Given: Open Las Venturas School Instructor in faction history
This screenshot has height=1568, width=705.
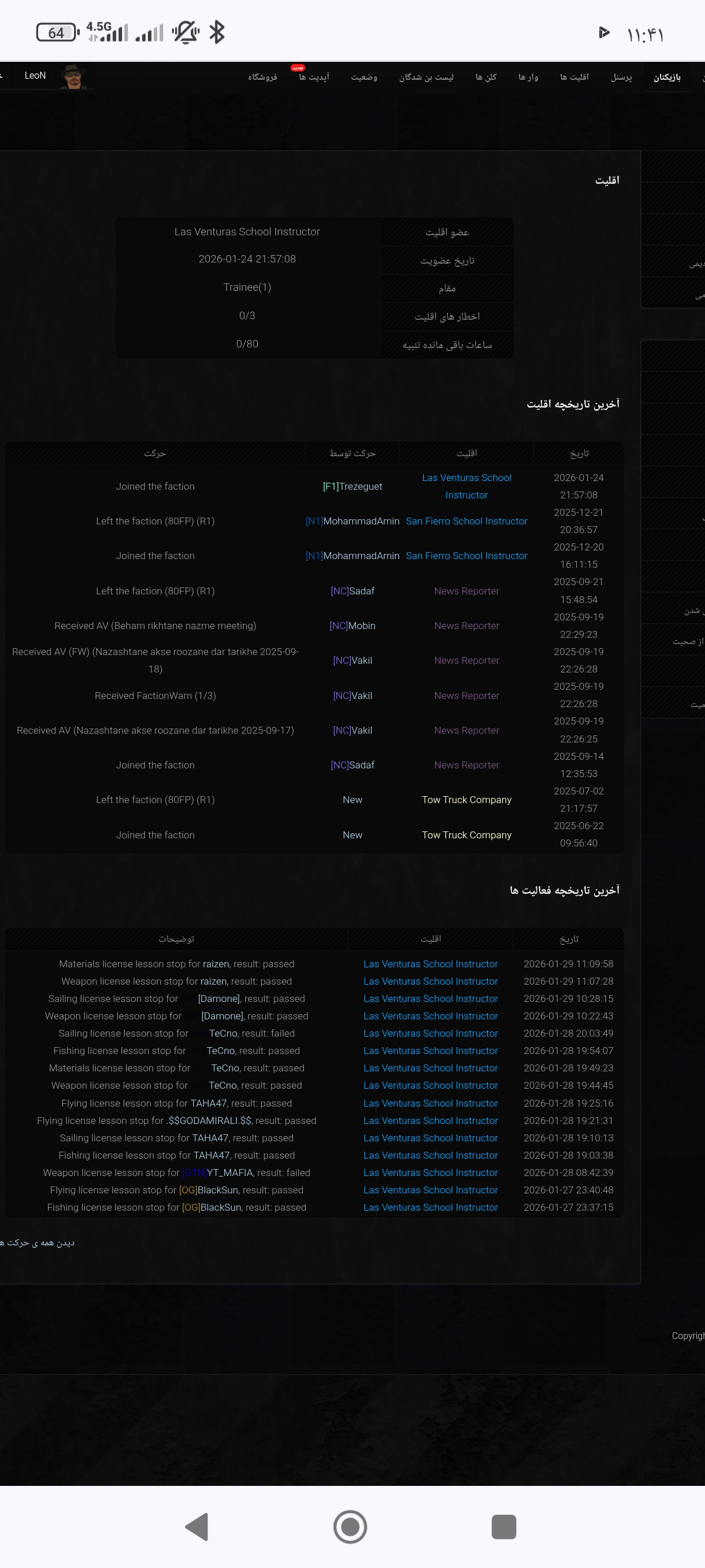Looking at the screenshot, I should coord(466,486).
